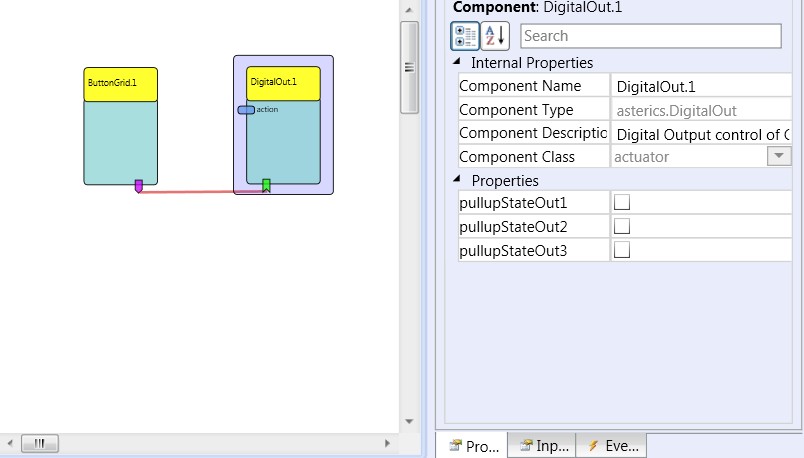Click the canvas vertical scrollbar down arrow
This screenshot has width=804, height=458.
(x=409, y=422)
